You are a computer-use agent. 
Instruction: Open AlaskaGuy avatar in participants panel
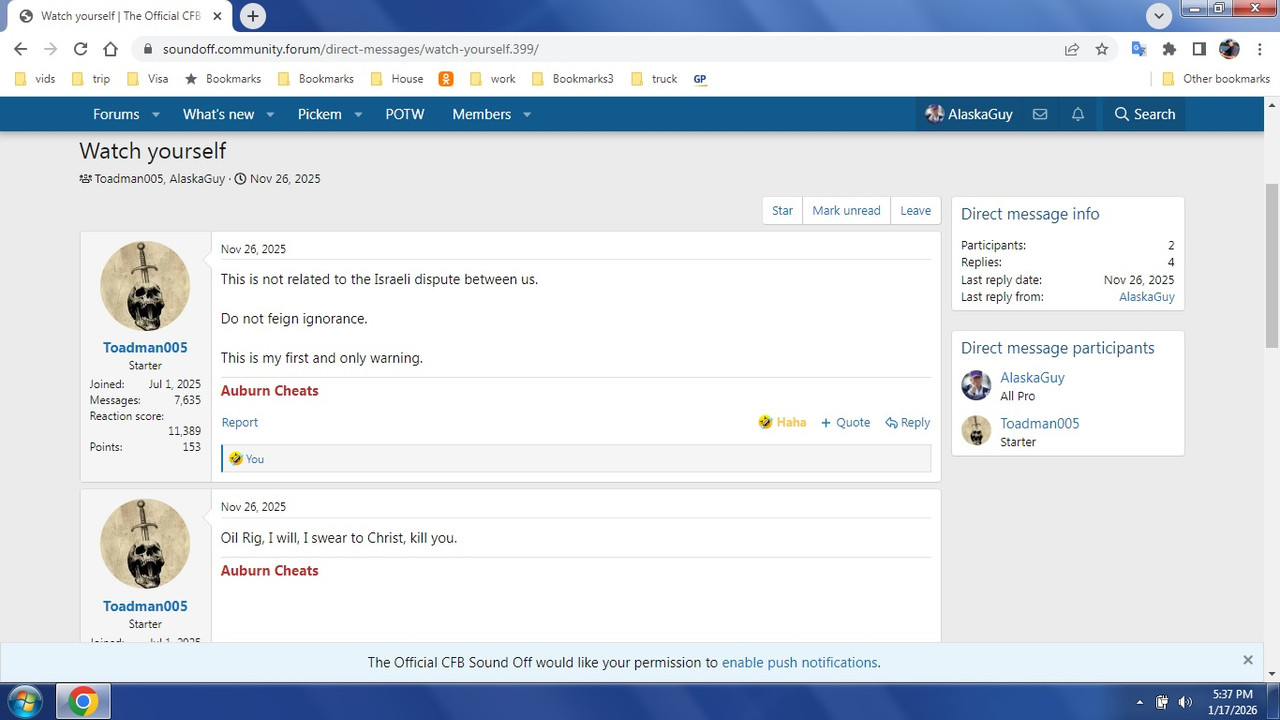point(976,385)
